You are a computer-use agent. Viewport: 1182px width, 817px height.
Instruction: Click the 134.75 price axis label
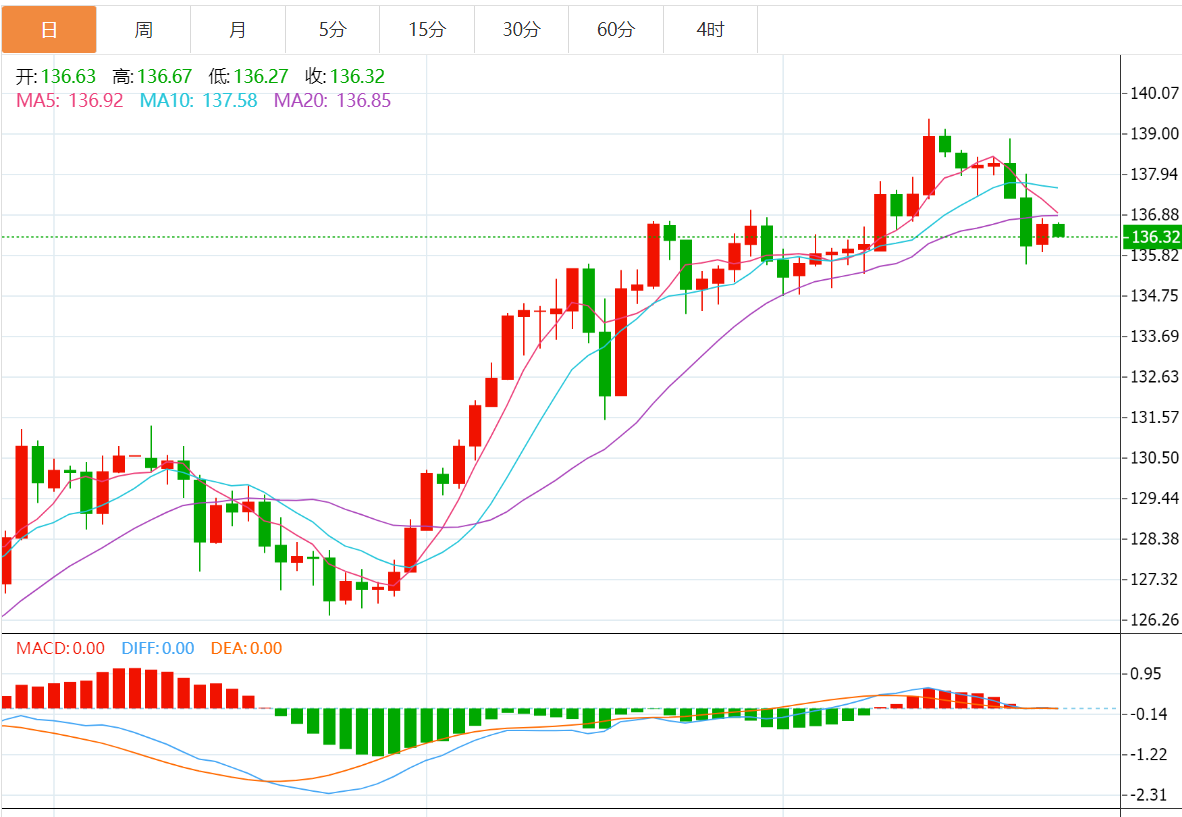(1154, 296)
